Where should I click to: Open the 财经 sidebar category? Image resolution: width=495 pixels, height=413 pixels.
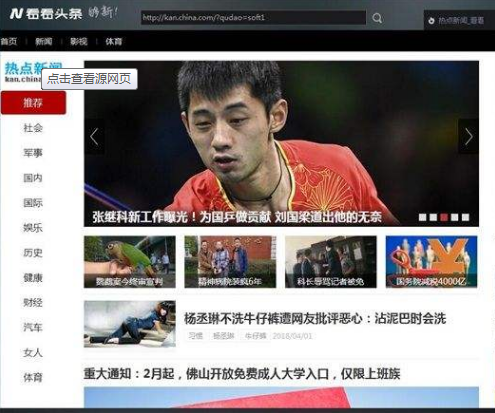click(33, 302)
